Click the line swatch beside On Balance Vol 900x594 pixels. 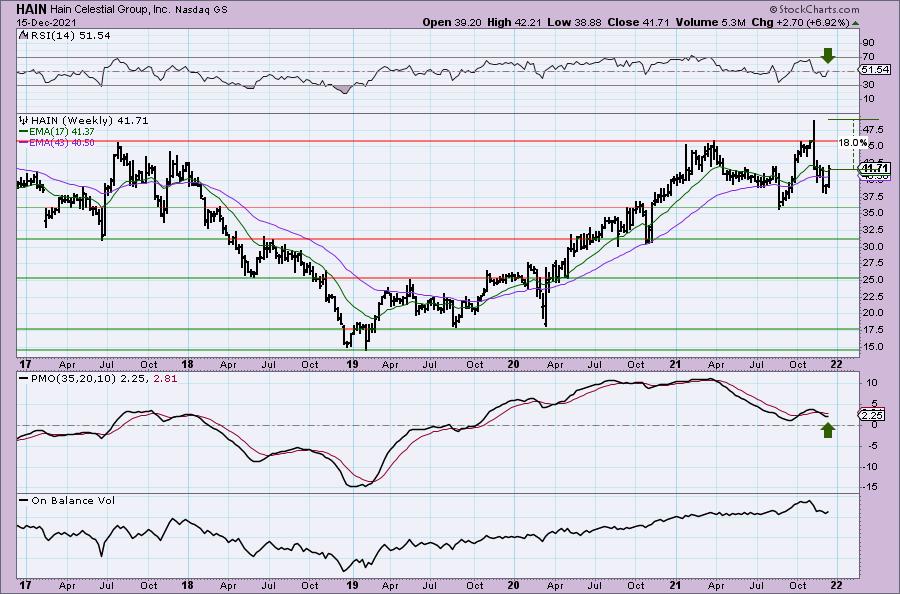pos(24,500)
